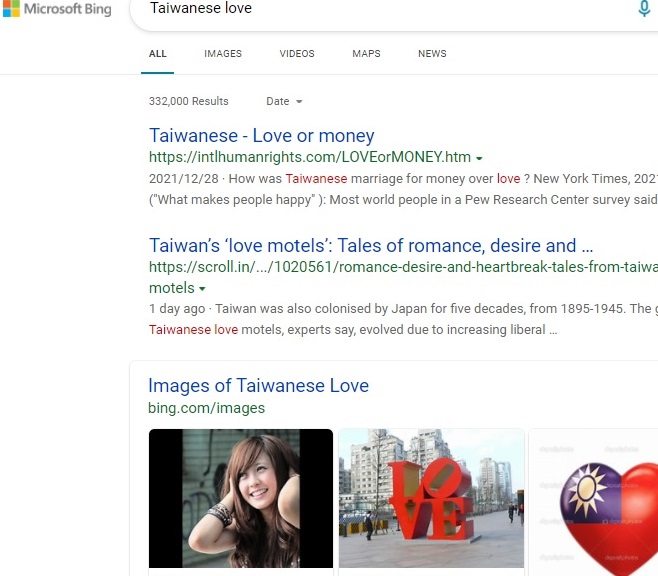The width and height of the screenshot is (658, 576).
Task: Click the green scroll.in URL text
Action: tap(400, 267)
